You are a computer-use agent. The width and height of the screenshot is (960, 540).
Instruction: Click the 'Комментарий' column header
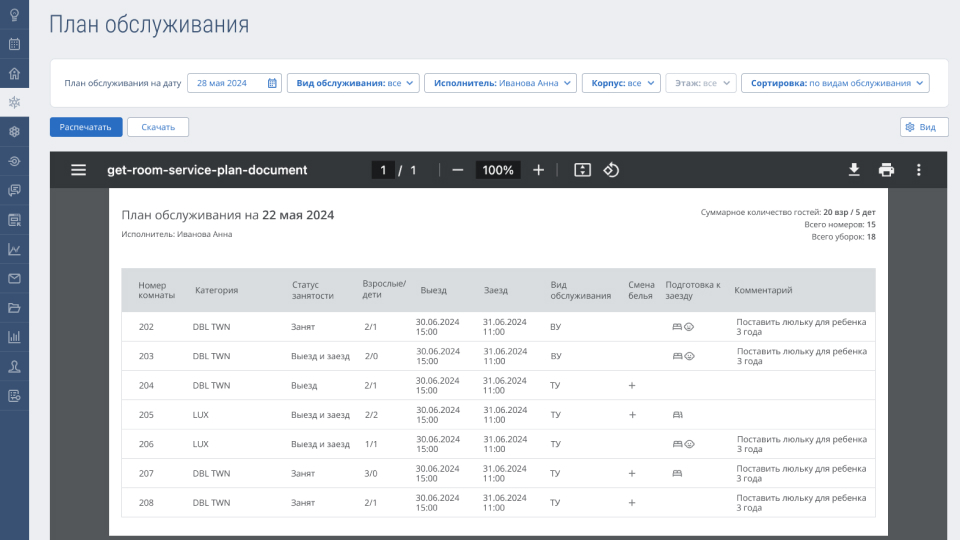tap(763, 290)
